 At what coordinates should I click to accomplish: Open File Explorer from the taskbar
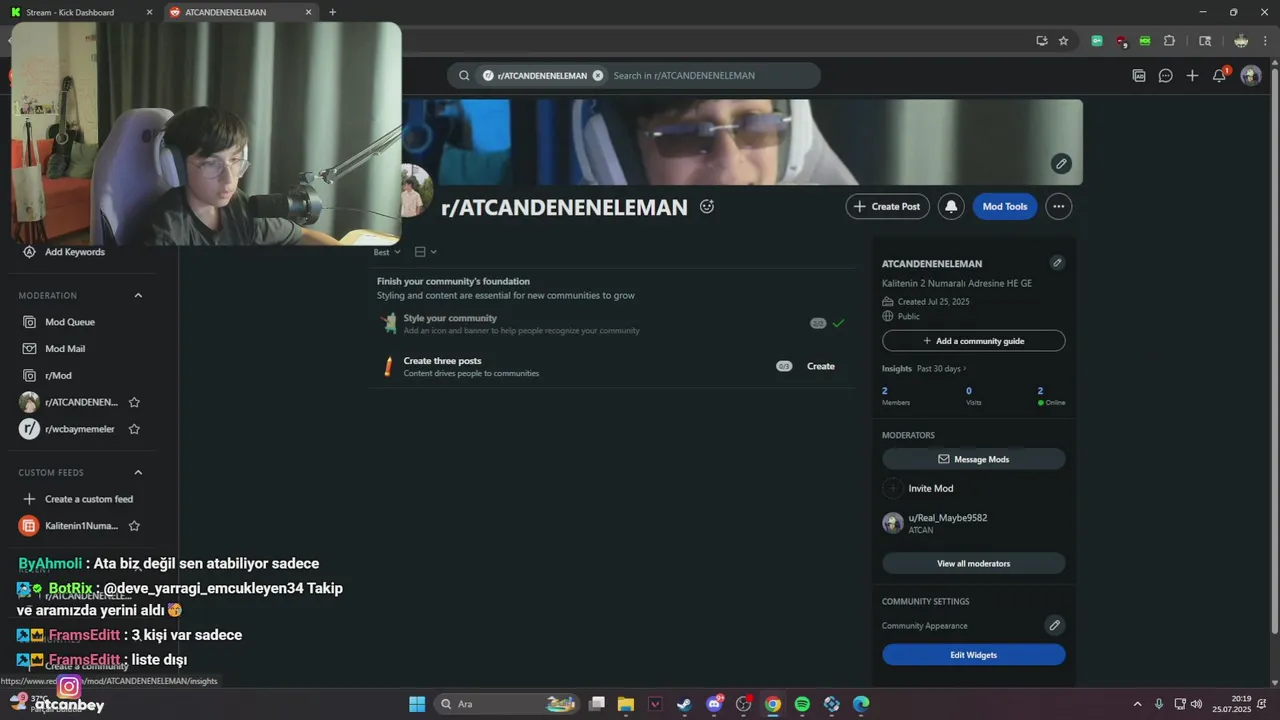(625, 704)
